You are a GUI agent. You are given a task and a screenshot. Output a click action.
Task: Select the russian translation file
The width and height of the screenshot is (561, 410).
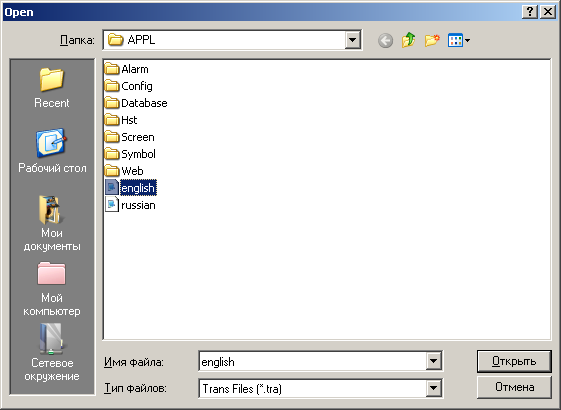(x=131, y=205)
